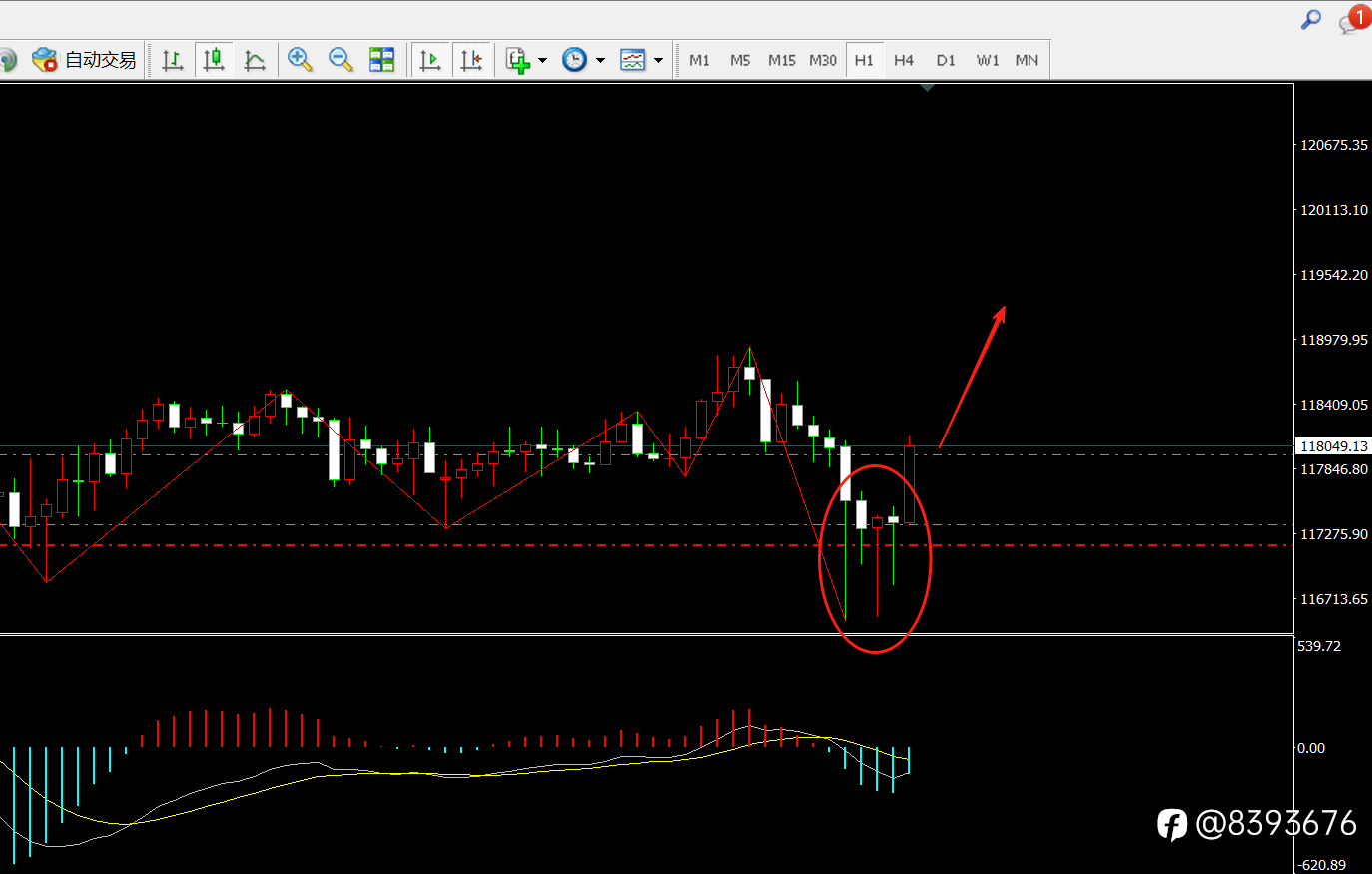Open search with the magnifier icon
Image resolution: width=1372 pixels, height=874 pixels.
point(1310,19)
